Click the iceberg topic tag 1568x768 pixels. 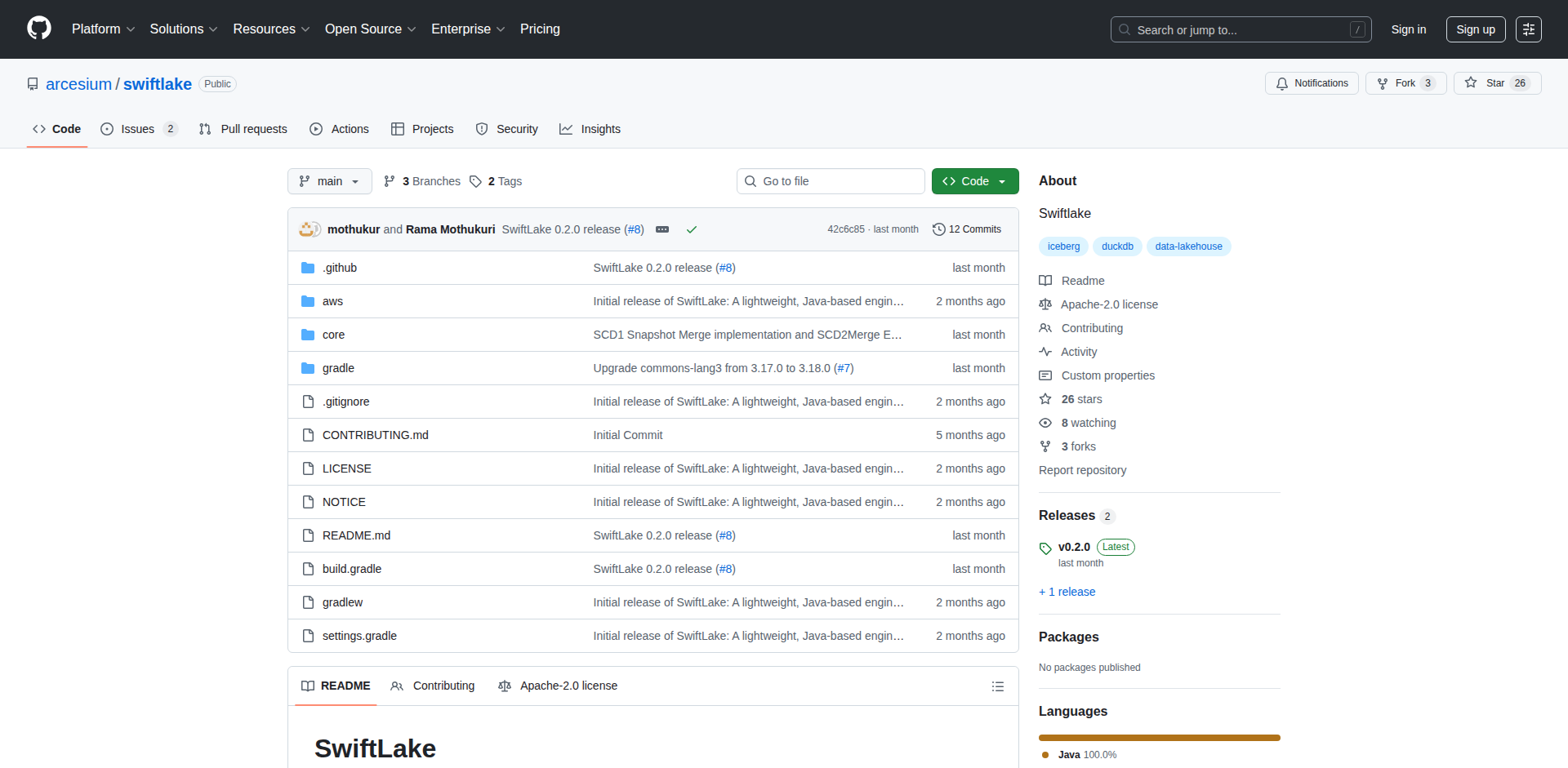tap(1063, 246)
